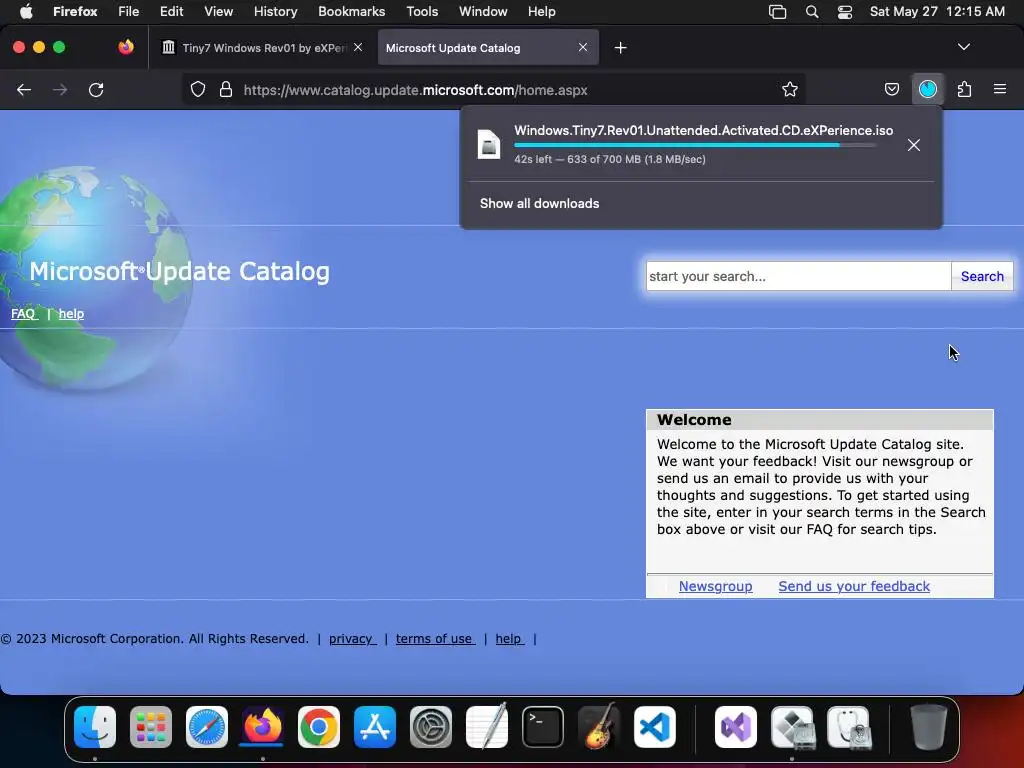Click Stage Manager menu bar icon

click(777, 12)
